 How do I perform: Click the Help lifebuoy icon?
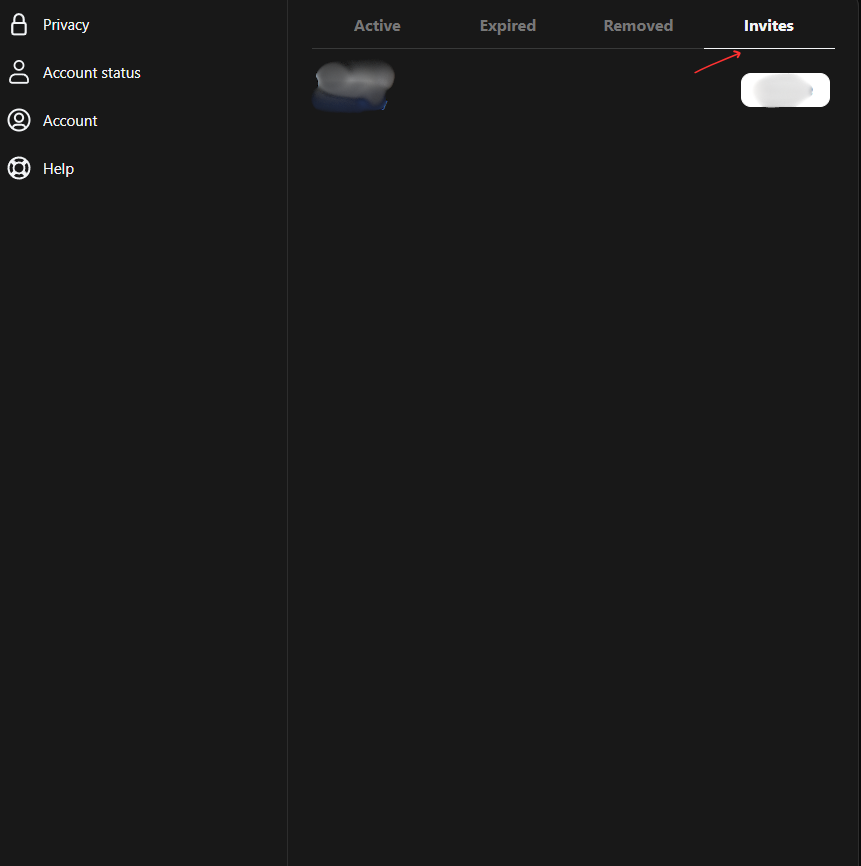tap(18, 168)
